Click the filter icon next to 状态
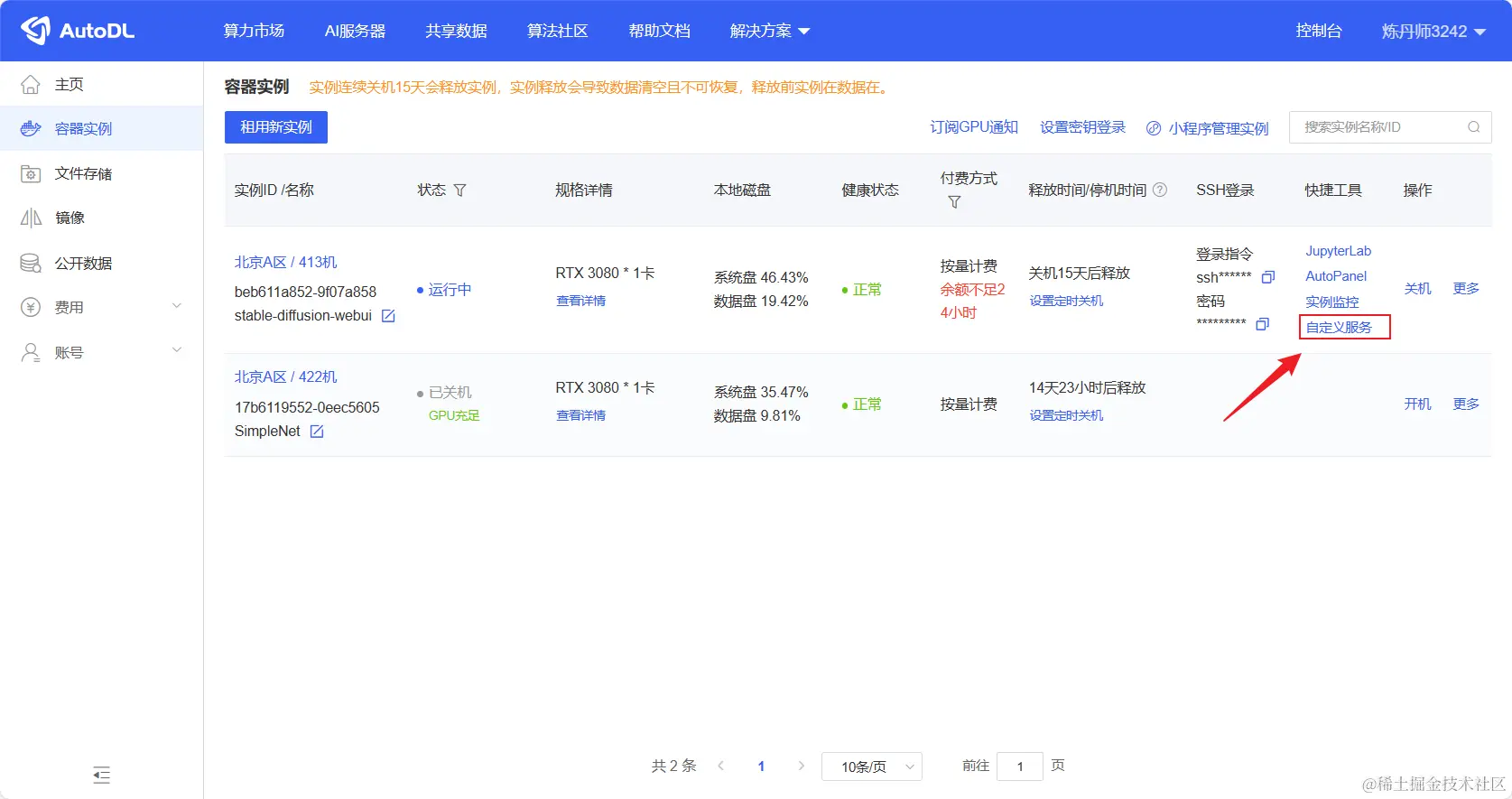Screen dimensions: 1512x799 [460, 190]
